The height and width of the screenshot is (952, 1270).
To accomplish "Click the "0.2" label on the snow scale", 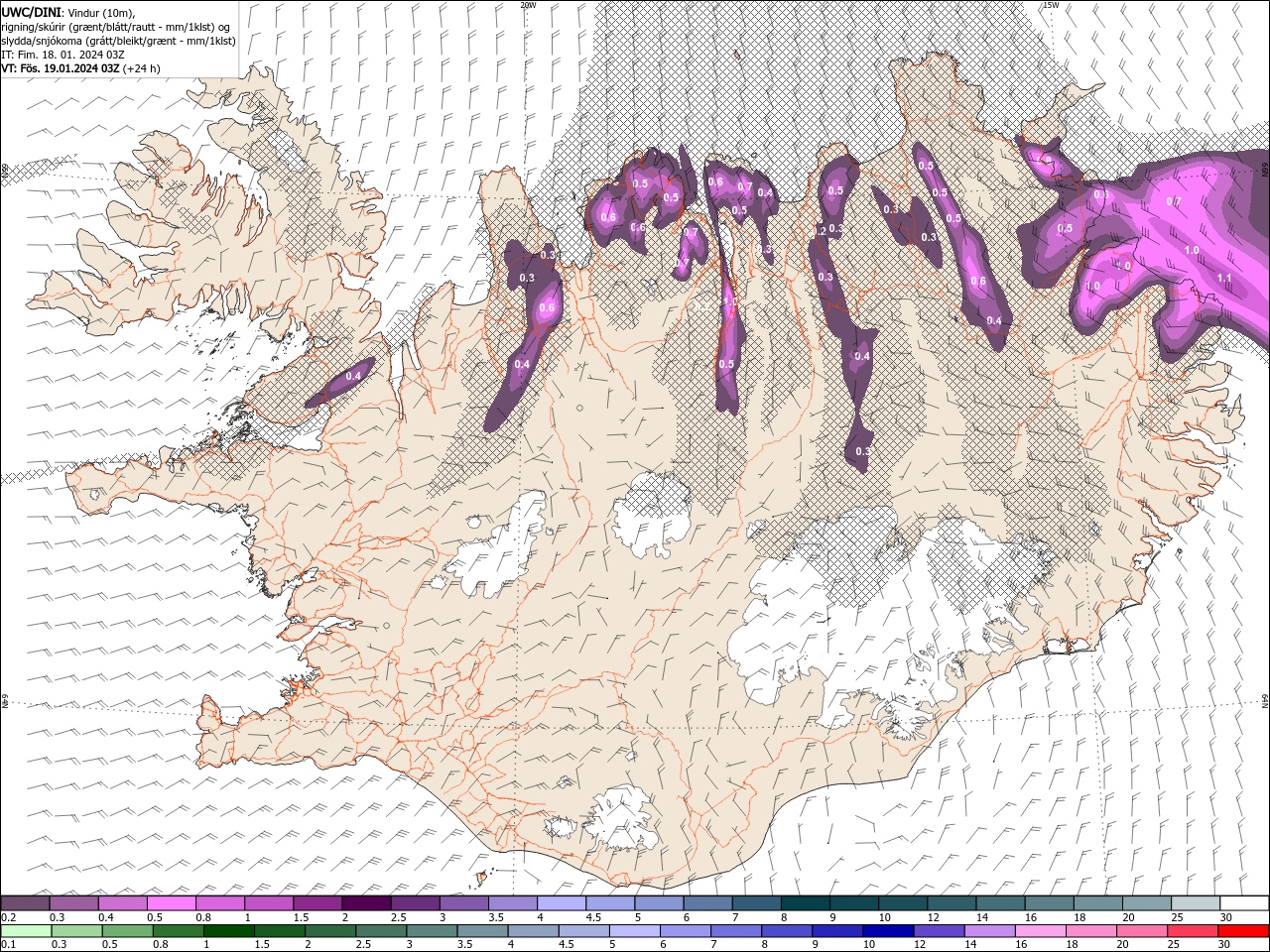I will pos(7,917).
